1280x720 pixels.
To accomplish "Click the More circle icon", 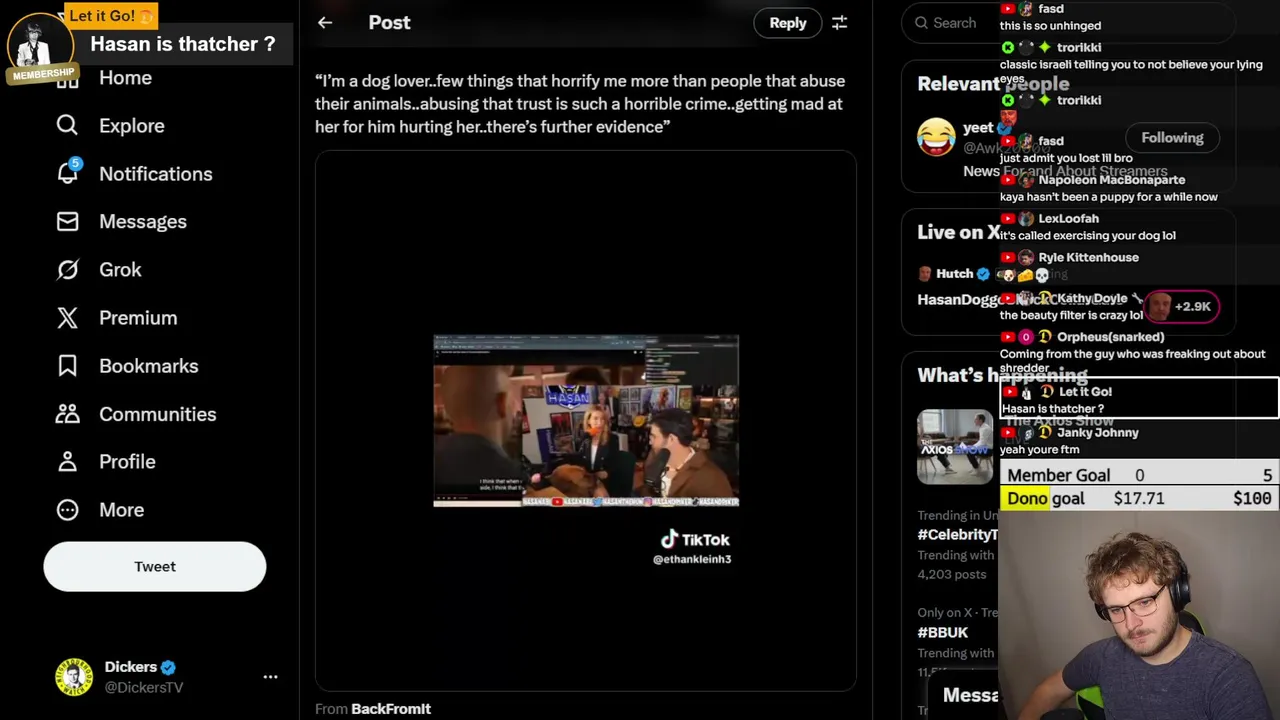I will click(67, 509).
